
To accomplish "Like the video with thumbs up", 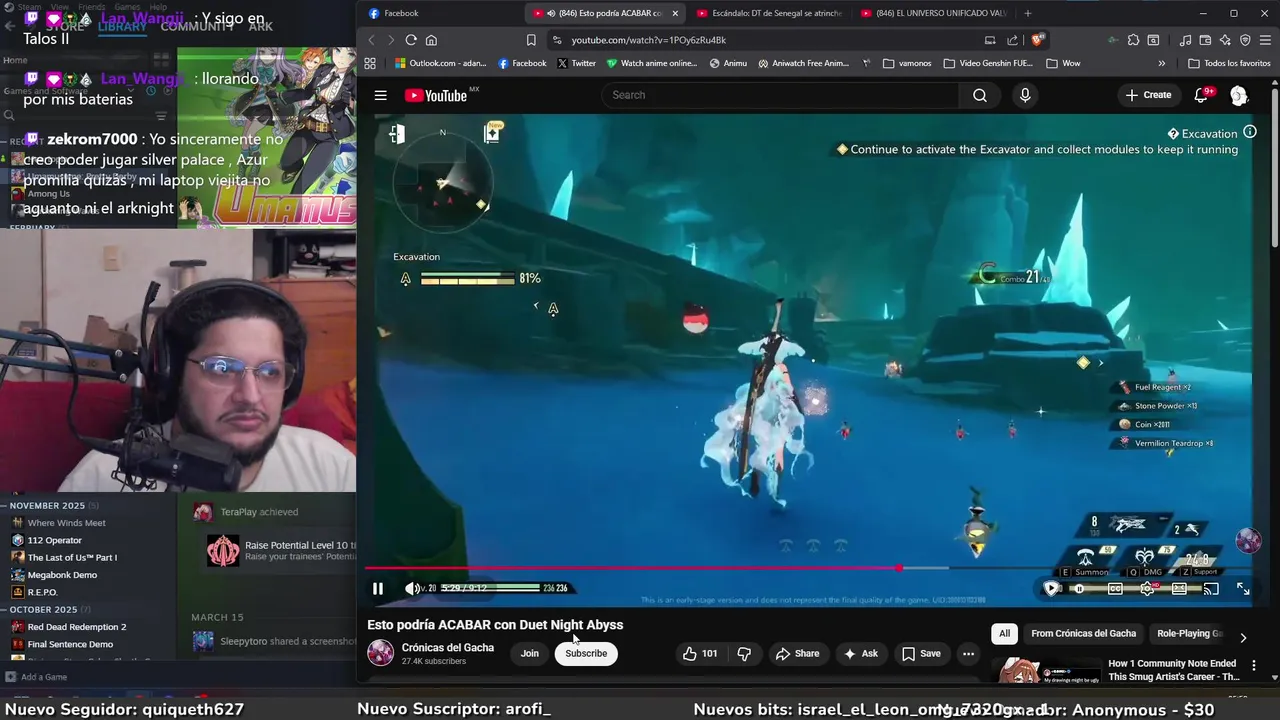I will pyautogui.click(x=700, y=653).
